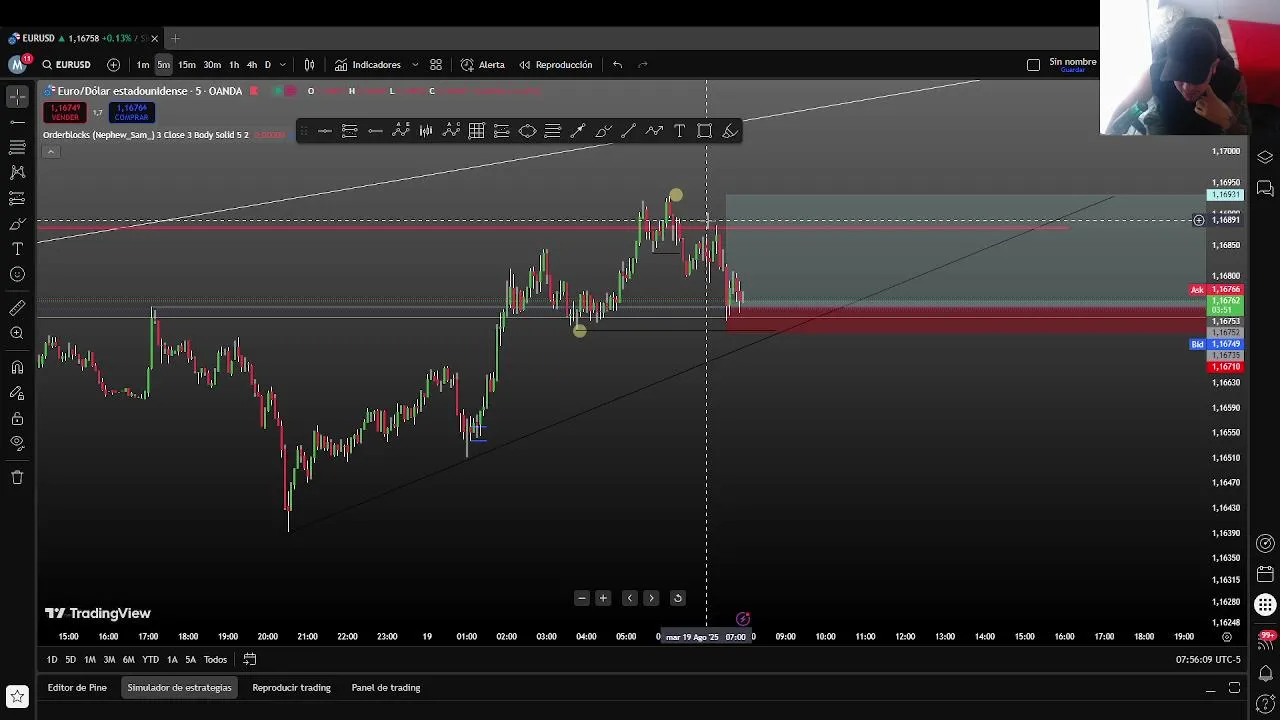The image size is (1280, 720).
Task: Select text T tool in favorites toolbar
Action: [x=679, y=131]
